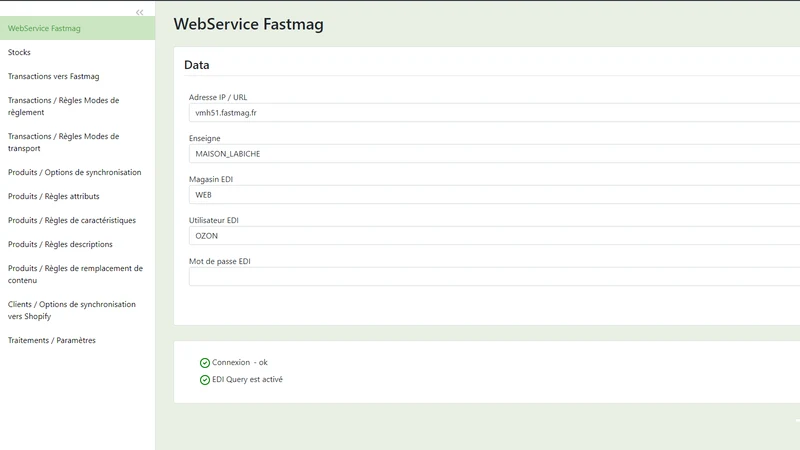
Task: Click the Connexion ok check icon
Action: tap(205, 363)
